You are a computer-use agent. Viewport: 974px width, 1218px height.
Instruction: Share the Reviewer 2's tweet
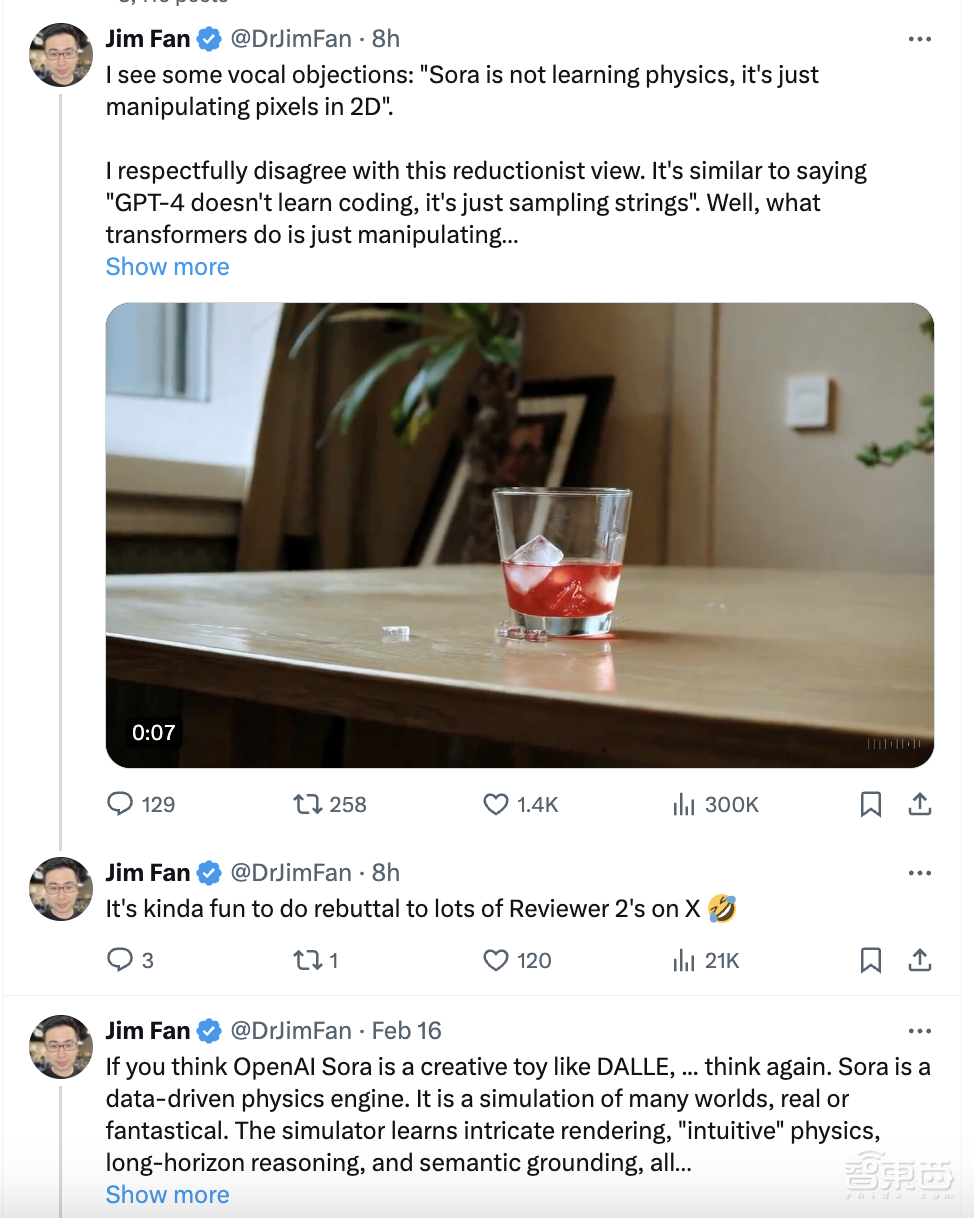point(920,961)
